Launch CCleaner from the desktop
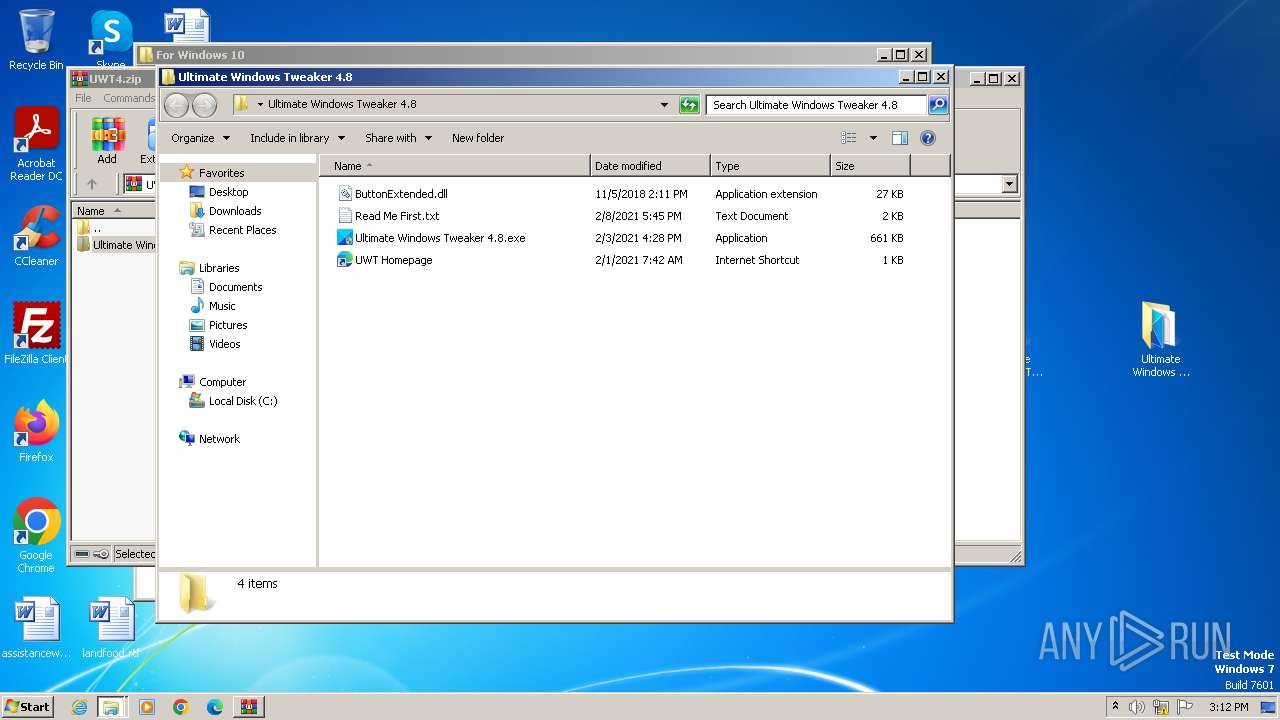Screen dimensions: 1280x720 [36, 236]
